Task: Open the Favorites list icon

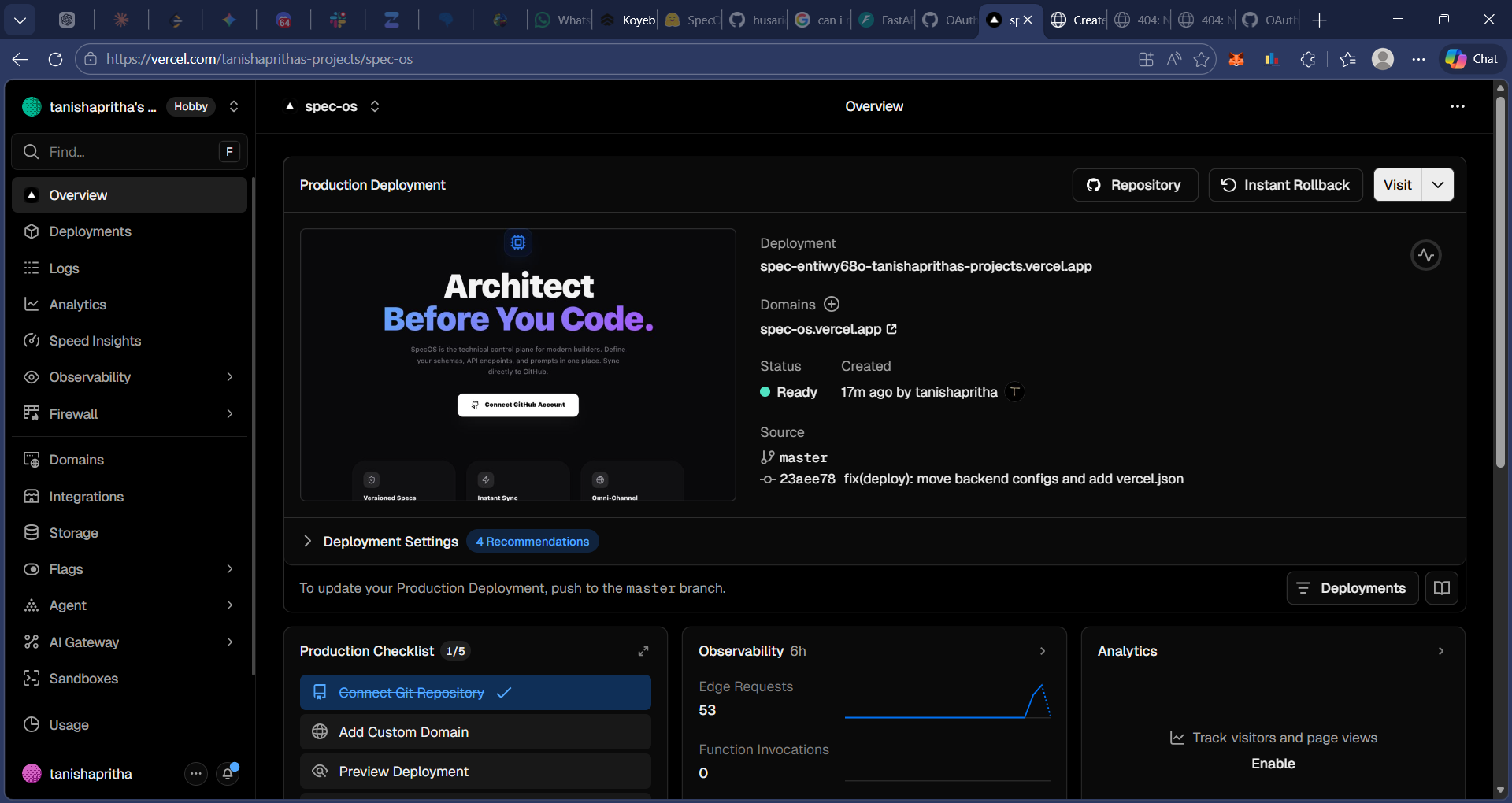Action: click(1347, 59)
